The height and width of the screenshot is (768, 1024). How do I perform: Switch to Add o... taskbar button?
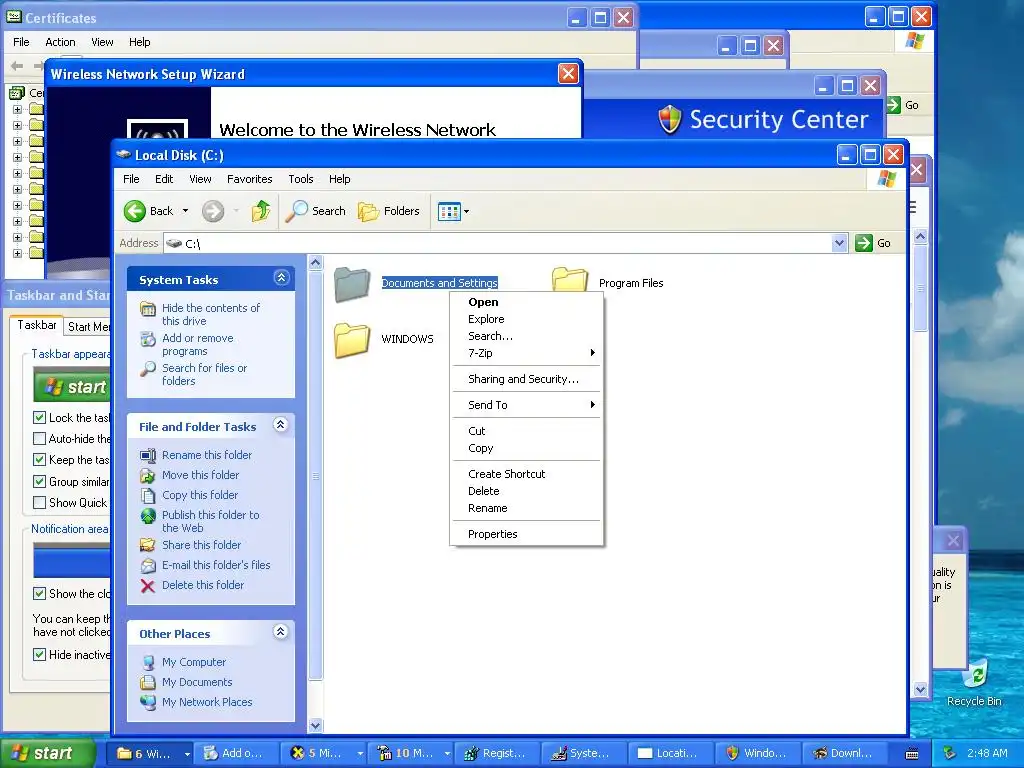click(236, 754)
